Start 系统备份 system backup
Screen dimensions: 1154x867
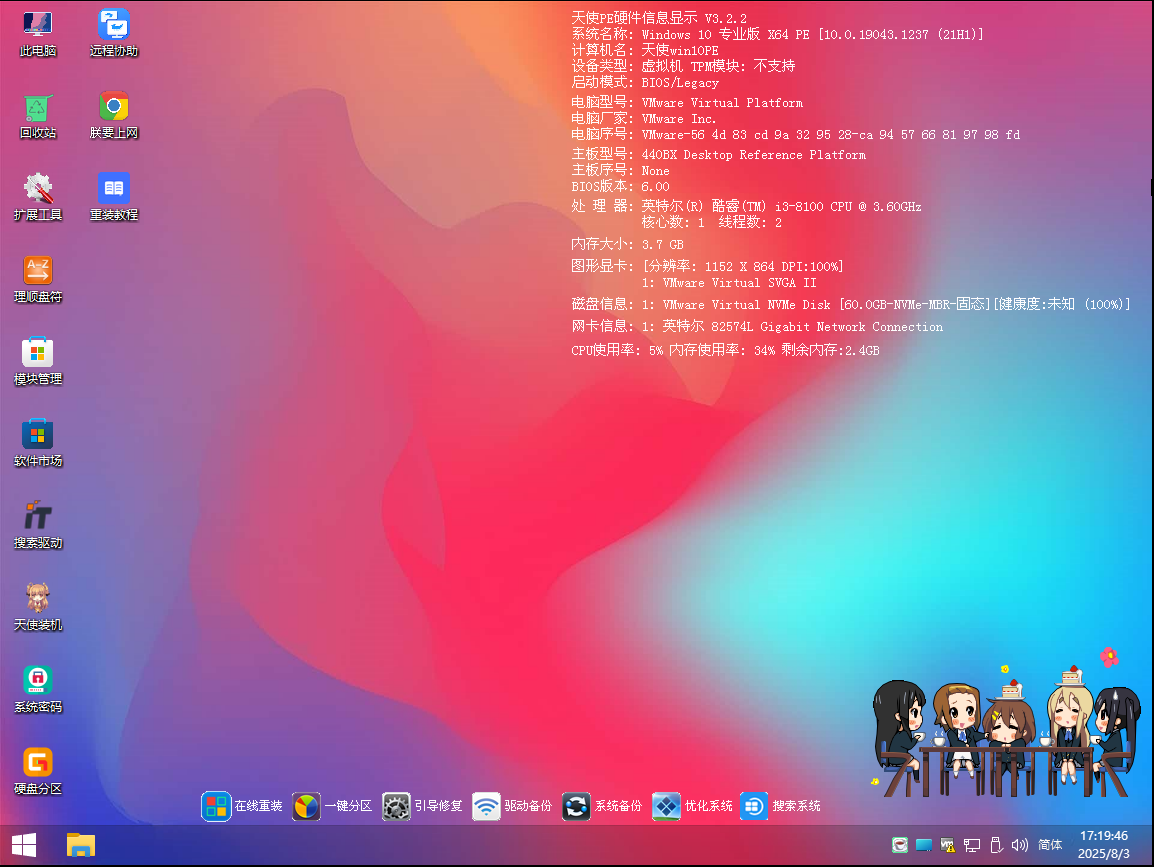coord(576,806)
